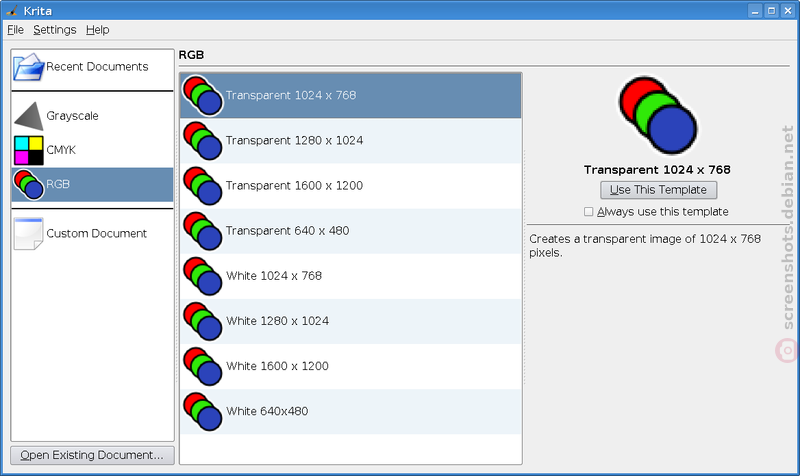The width and height of the screenshot is (800, 476).
Task: Click the bold Transparent 1024 x 768 title
Action: pyautogui.click(x=657, y=170)
